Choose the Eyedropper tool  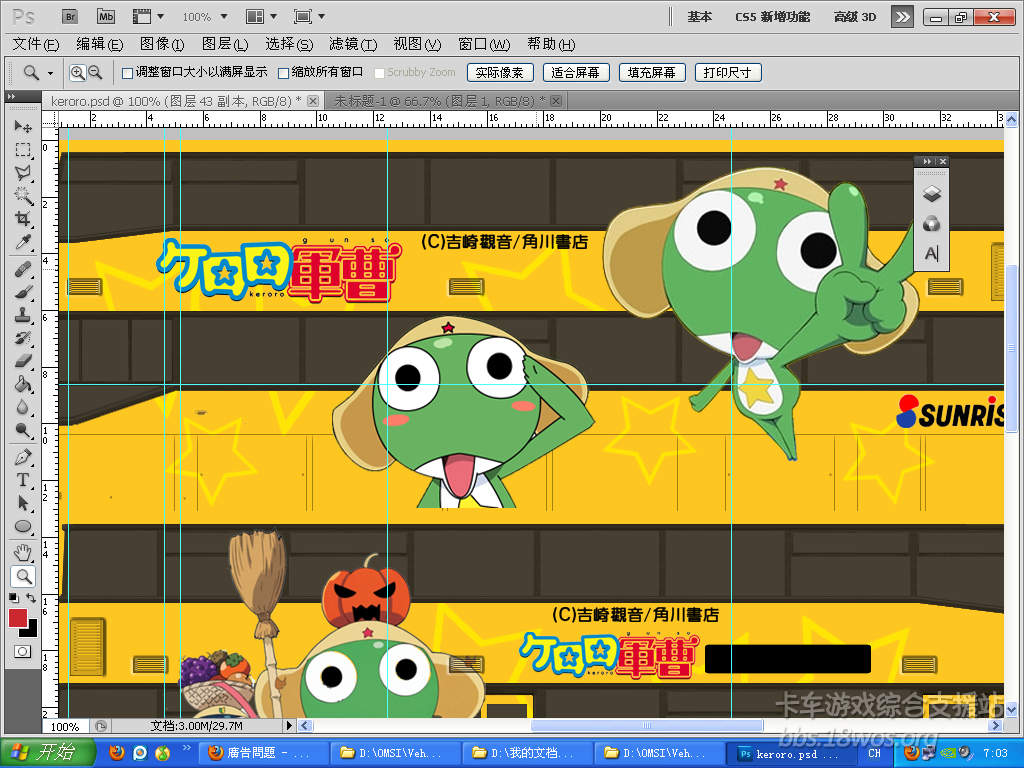pyautogui.click(x=23, y=243)
